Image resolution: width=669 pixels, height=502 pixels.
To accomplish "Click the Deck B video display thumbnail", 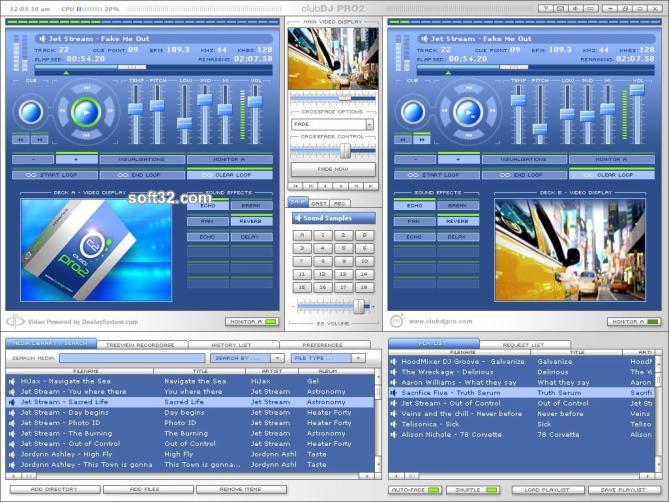I will [570, 250].
